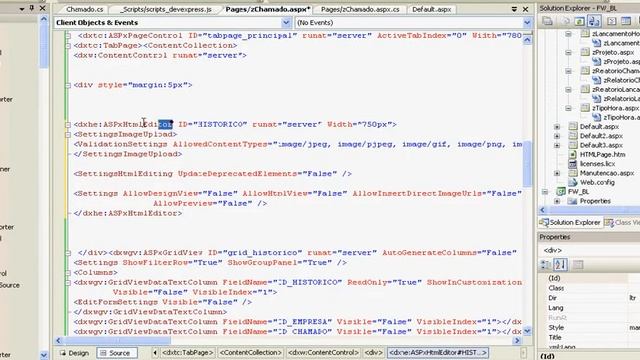Open Properties icon in Solution Explorer toolbar
640x360 pixels.
pyautogui.click(x=547, y=21)
